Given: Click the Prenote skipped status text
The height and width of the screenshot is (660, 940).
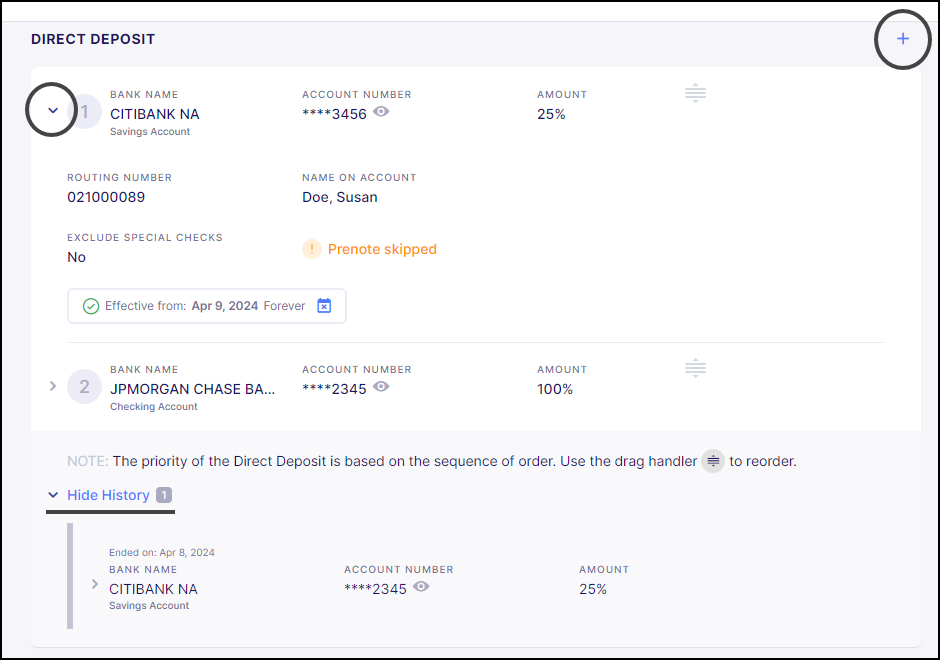Looking at the screenshot, I should [x=382, y=249].
